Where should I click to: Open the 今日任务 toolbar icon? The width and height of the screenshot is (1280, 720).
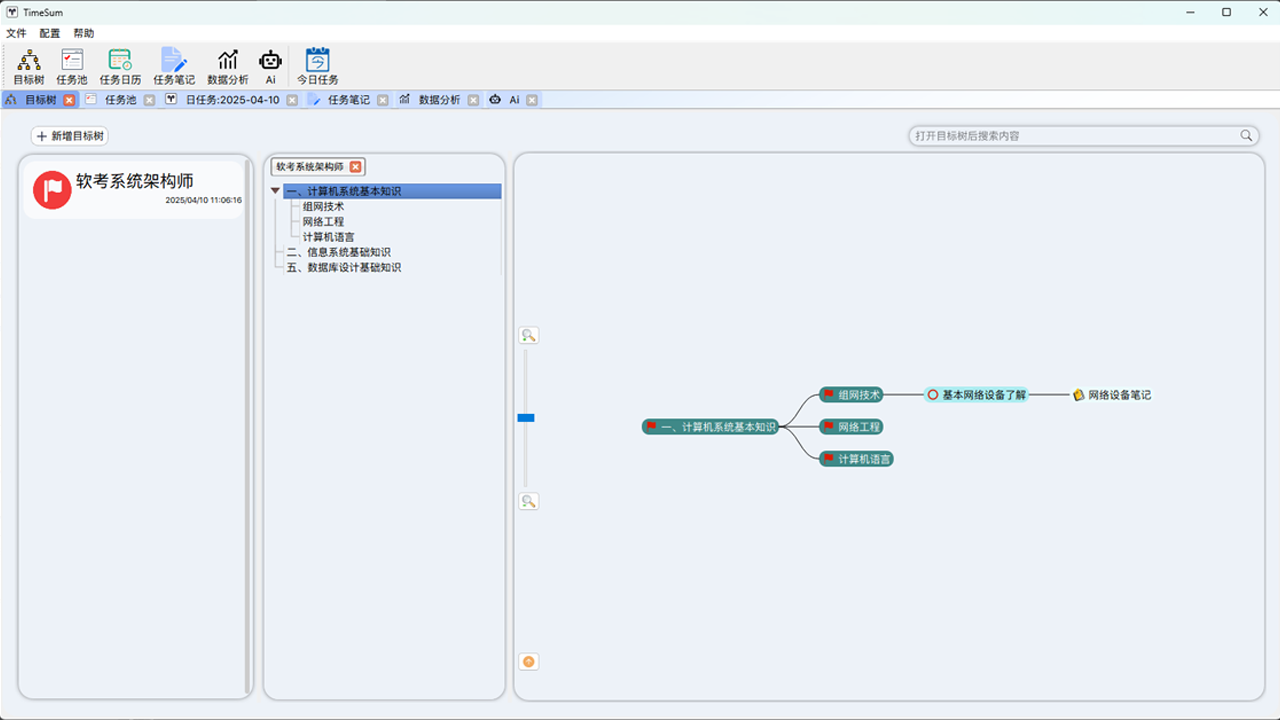click(x=317, y=66)
